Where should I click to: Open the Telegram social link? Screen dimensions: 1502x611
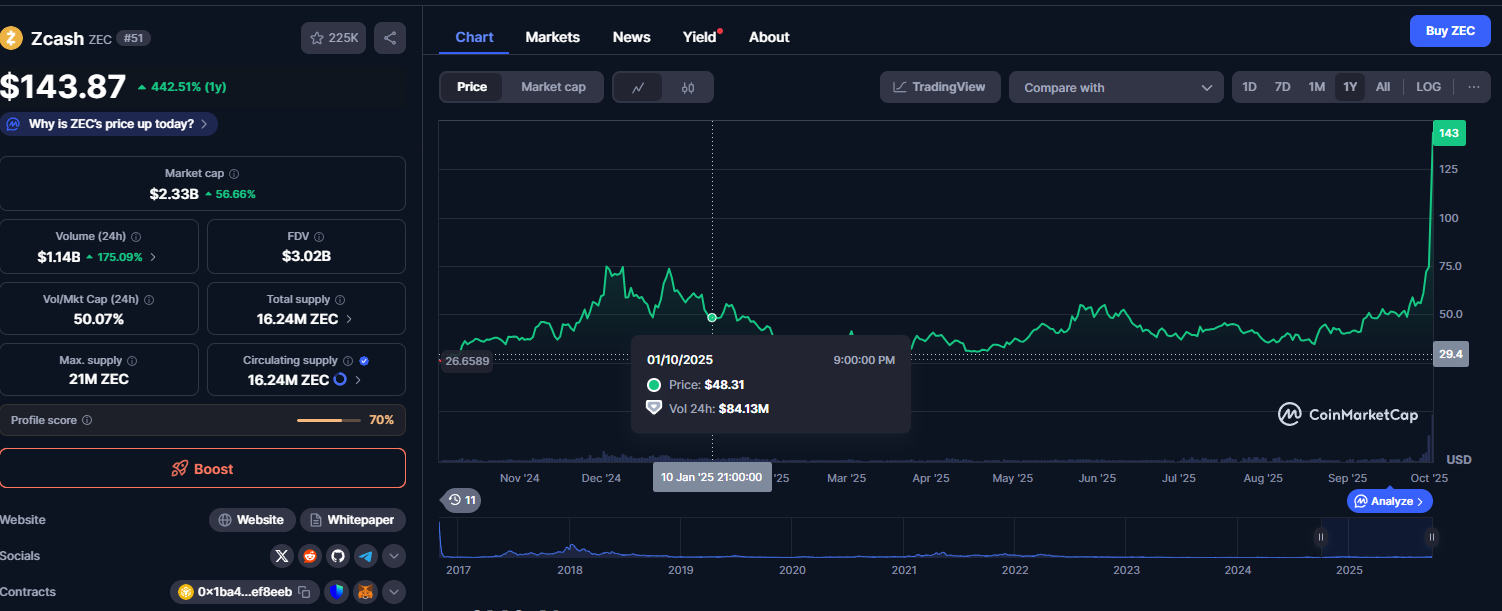point(366,556)
